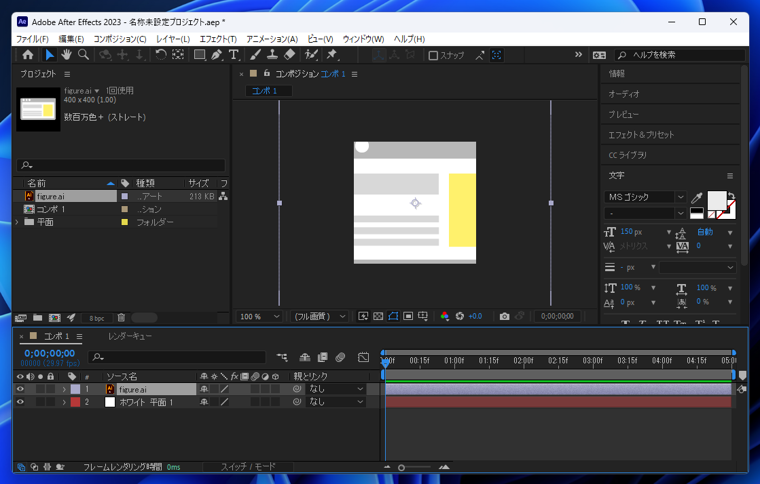Toggle frame blending for composition
The height and width of the screenshot is (484, 760).
click(322, 358)
